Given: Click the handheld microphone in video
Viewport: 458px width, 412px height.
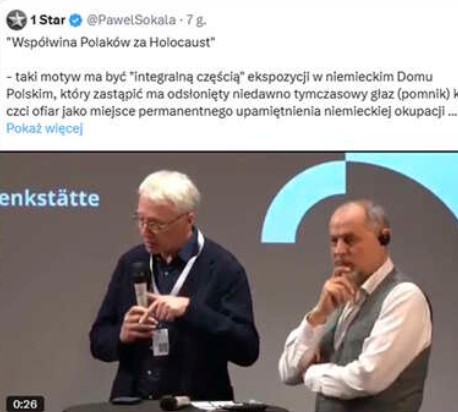Looking at the screenshot, I should point(140,285).
